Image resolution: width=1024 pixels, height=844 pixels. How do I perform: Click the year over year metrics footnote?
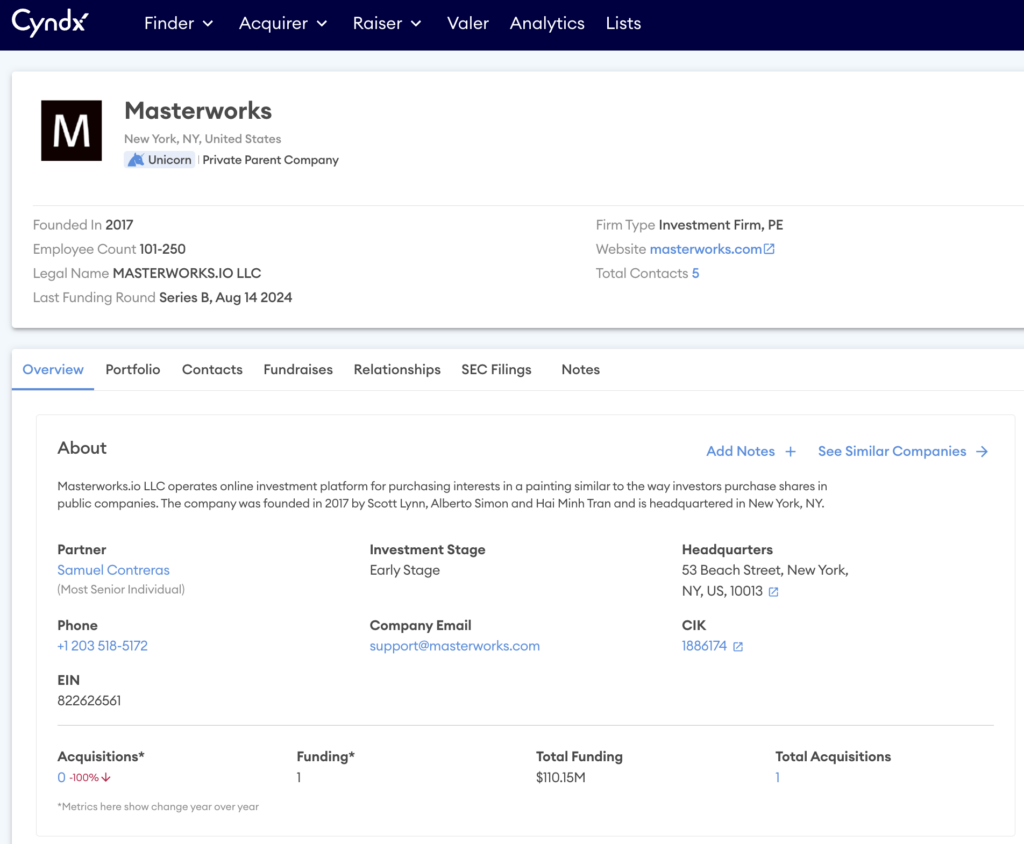point(158,807)
